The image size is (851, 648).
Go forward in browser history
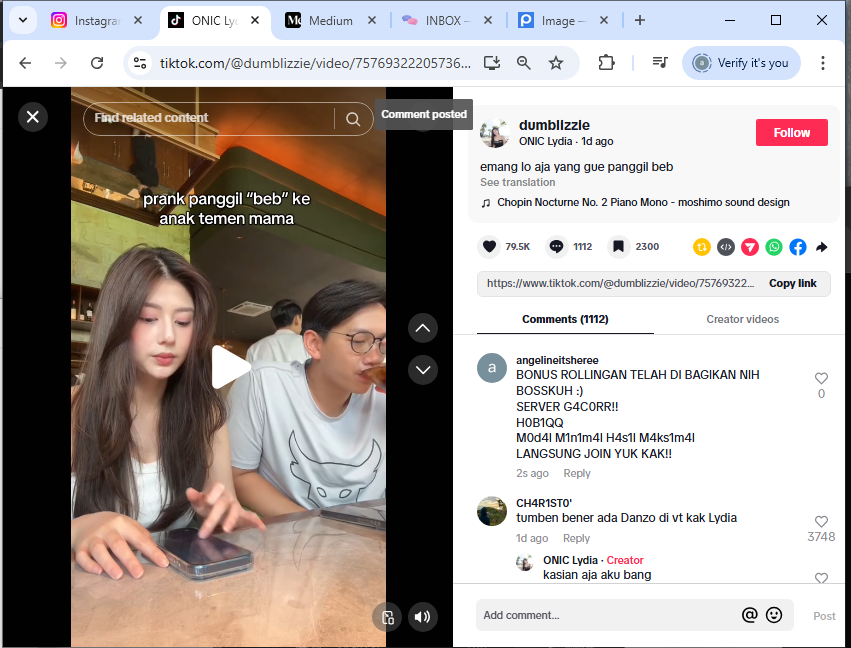pos(61,63)
